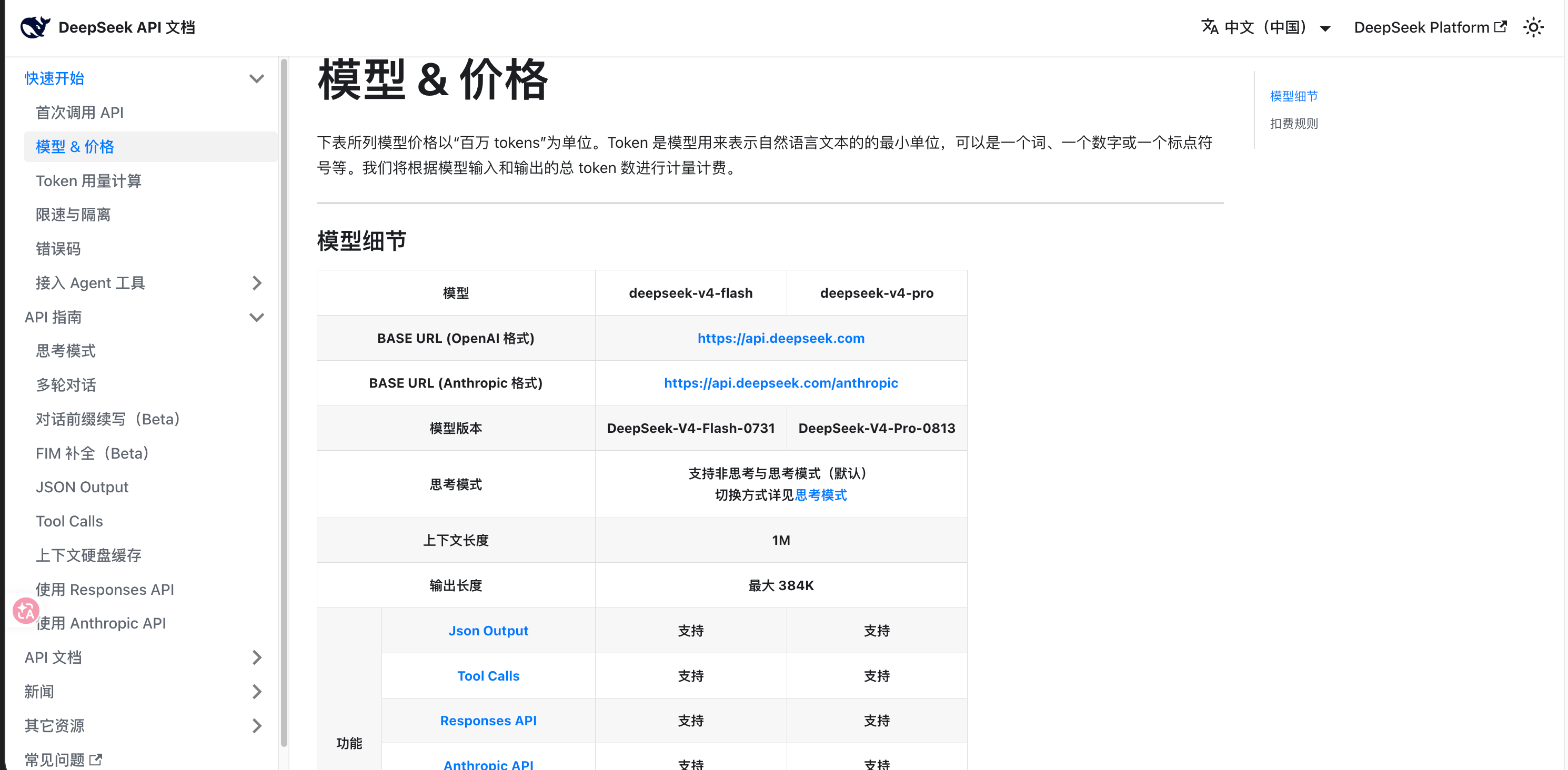Open 思考模式 in sidebar
The image size is (1568, 770).
pos(66,351)
